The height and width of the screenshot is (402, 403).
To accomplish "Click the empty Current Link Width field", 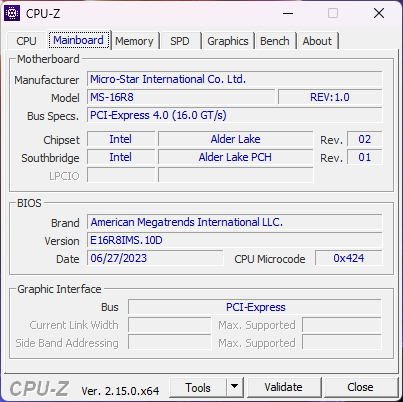I will (169, 325).
